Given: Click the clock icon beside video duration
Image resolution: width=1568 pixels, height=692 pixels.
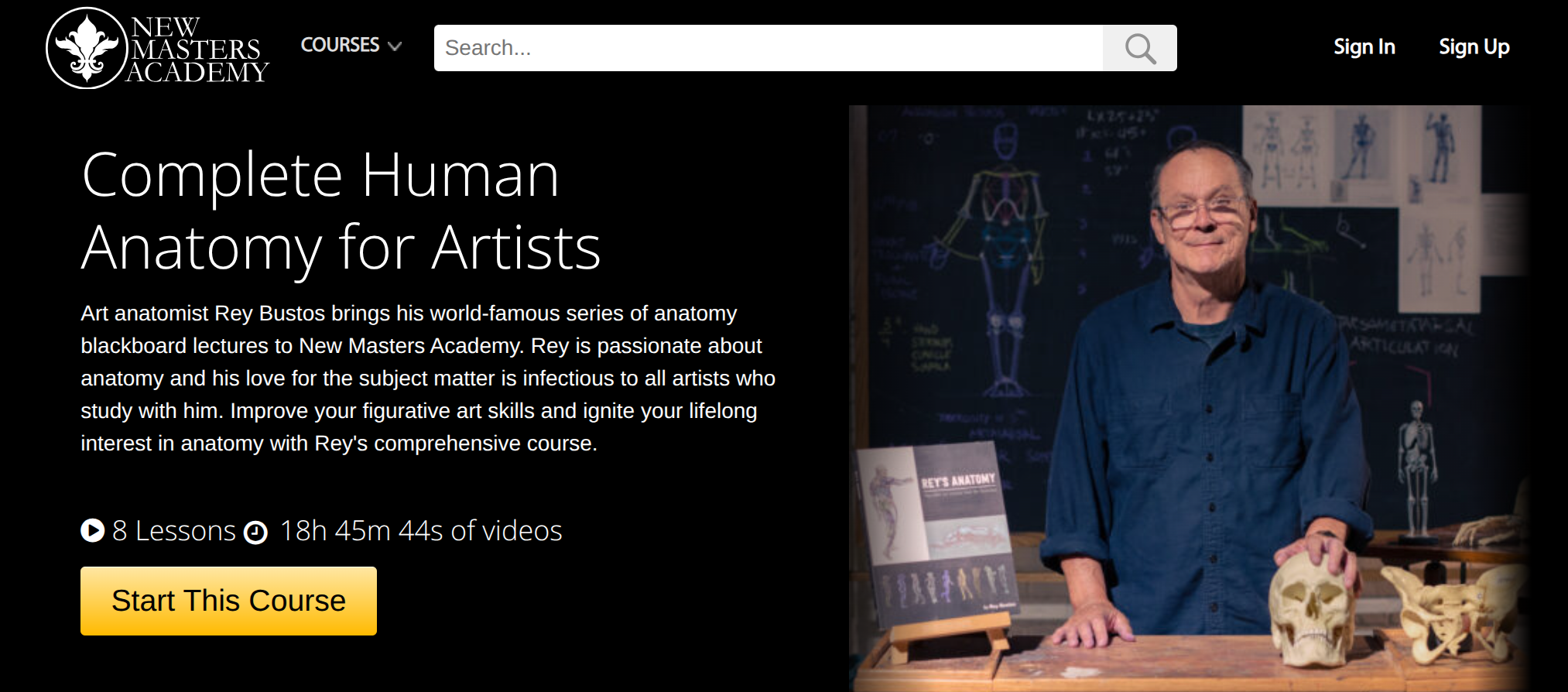Looking at the screenshot, I should tap(255, 533).
